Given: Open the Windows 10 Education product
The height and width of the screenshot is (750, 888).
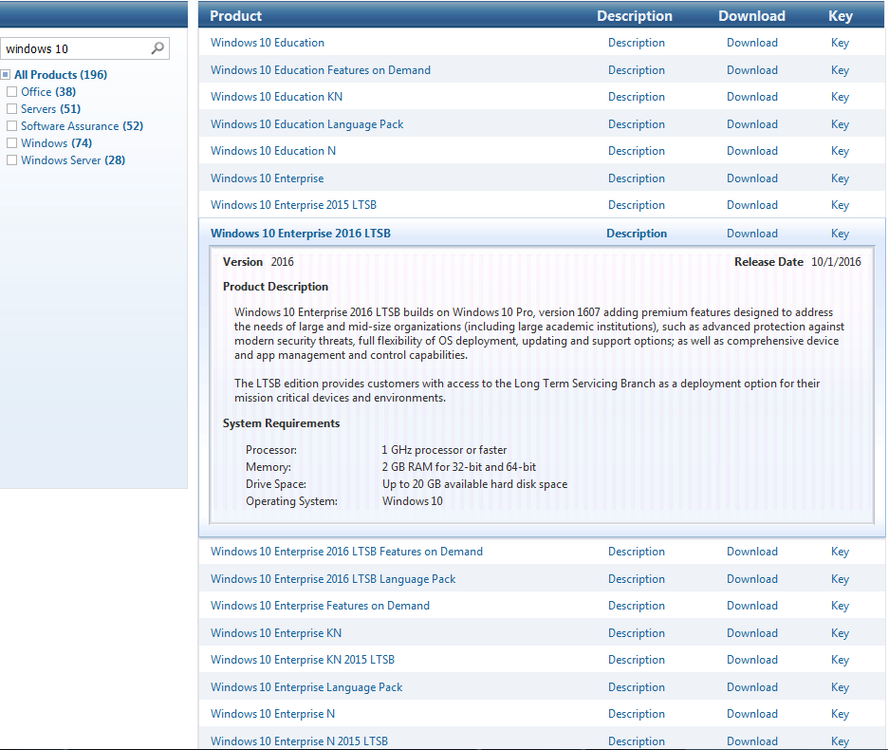Looking at the screenshot, I should click(267, 42).
